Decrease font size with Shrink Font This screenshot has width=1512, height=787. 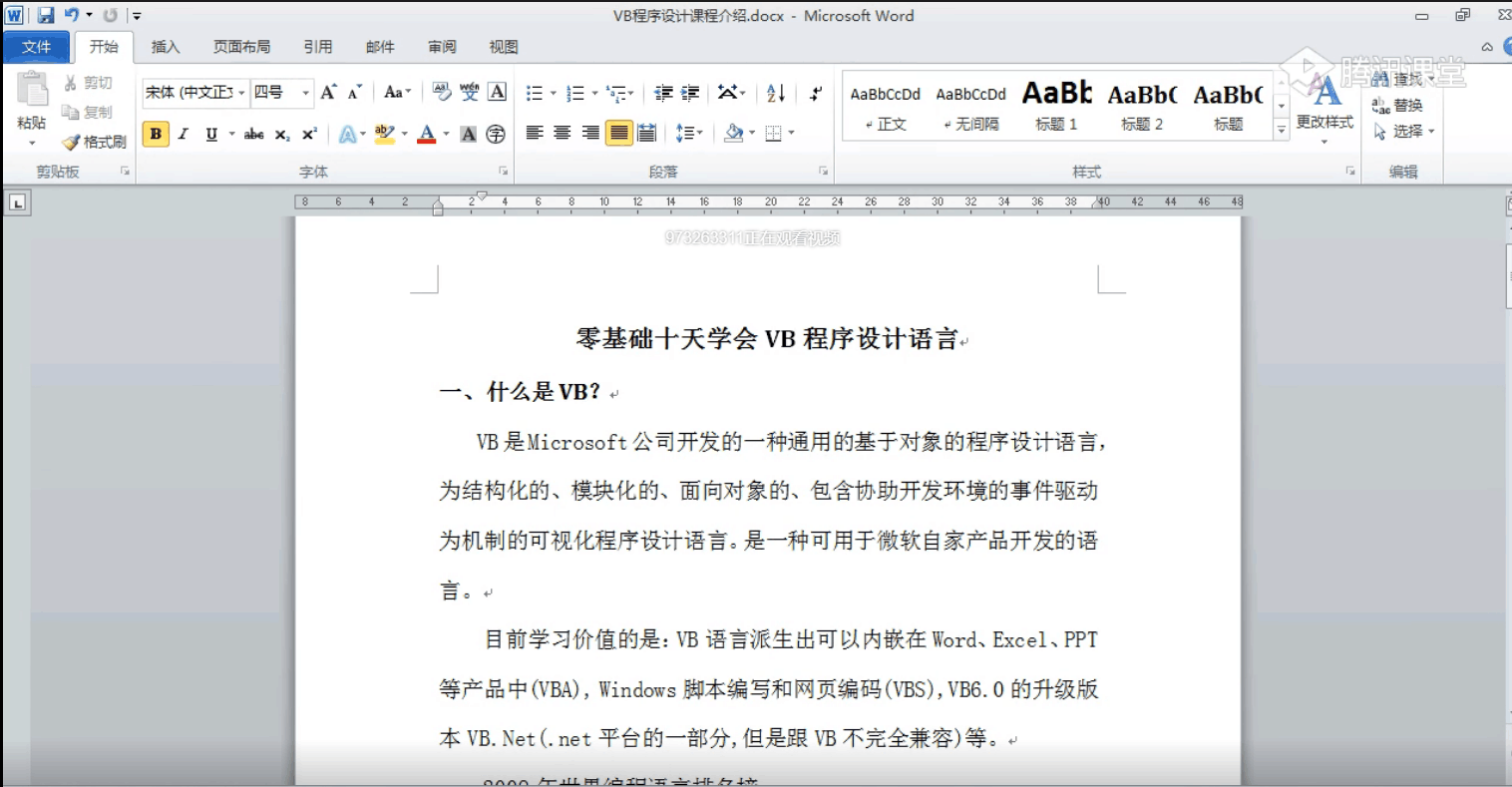tap(354, 92)
